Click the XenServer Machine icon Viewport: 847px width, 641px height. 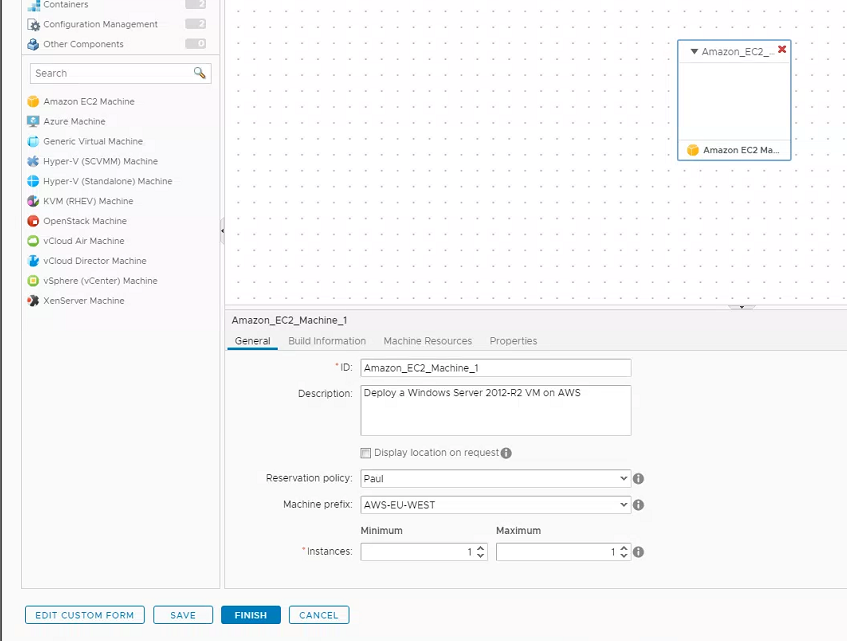(33, 301)
